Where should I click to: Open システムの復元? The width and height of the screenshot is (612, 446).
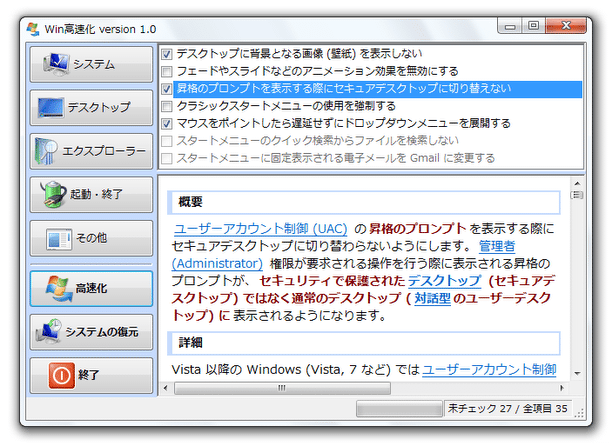coord(91,332)
